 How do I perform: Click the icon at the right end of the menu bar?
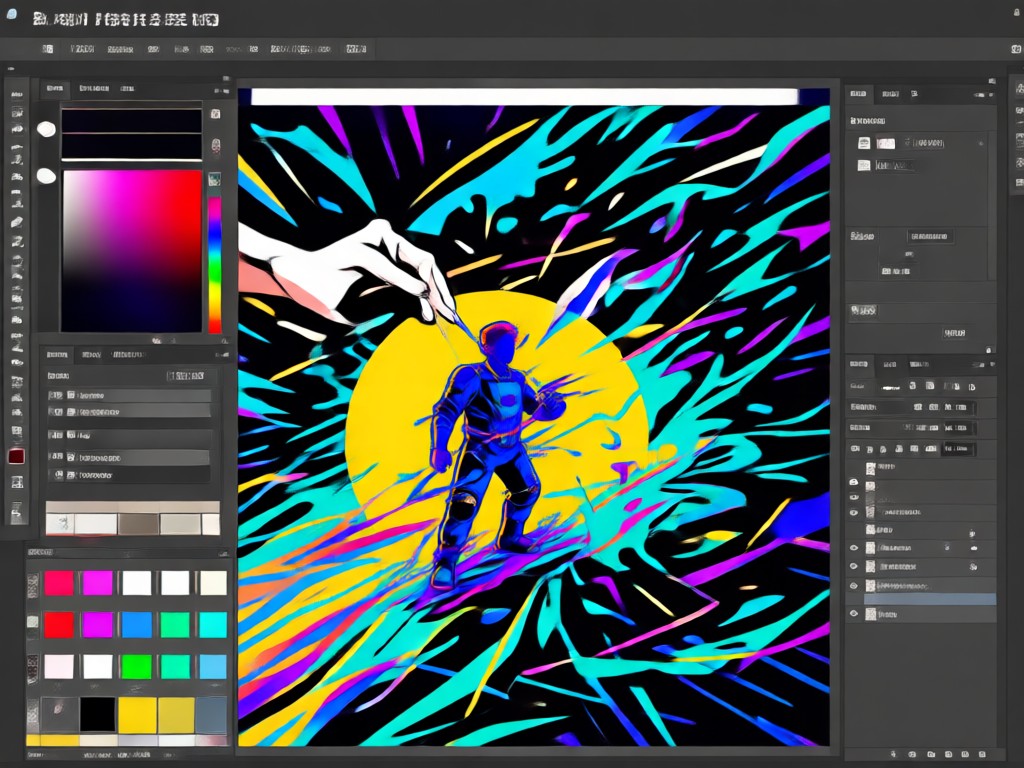(x=1016, y=49)
